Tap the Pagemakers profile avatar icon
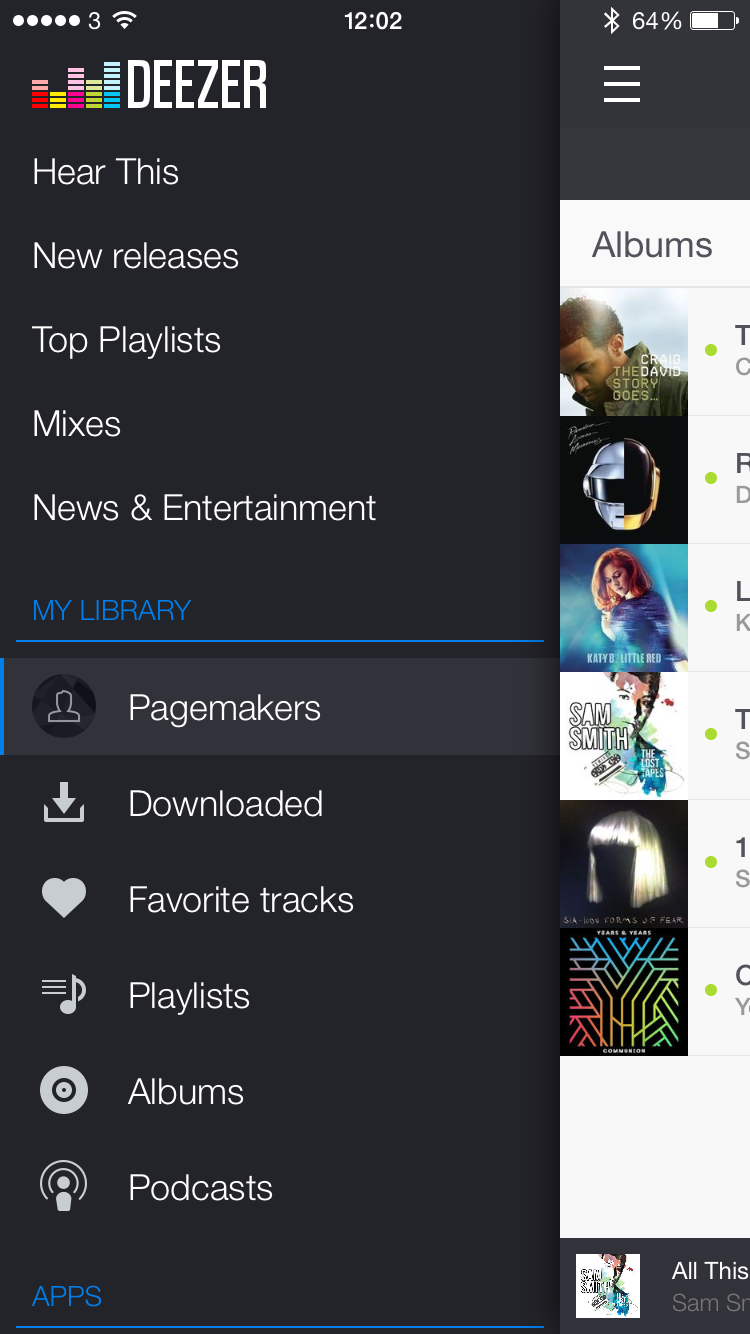Screen dimensions: 750x1334 64,706
